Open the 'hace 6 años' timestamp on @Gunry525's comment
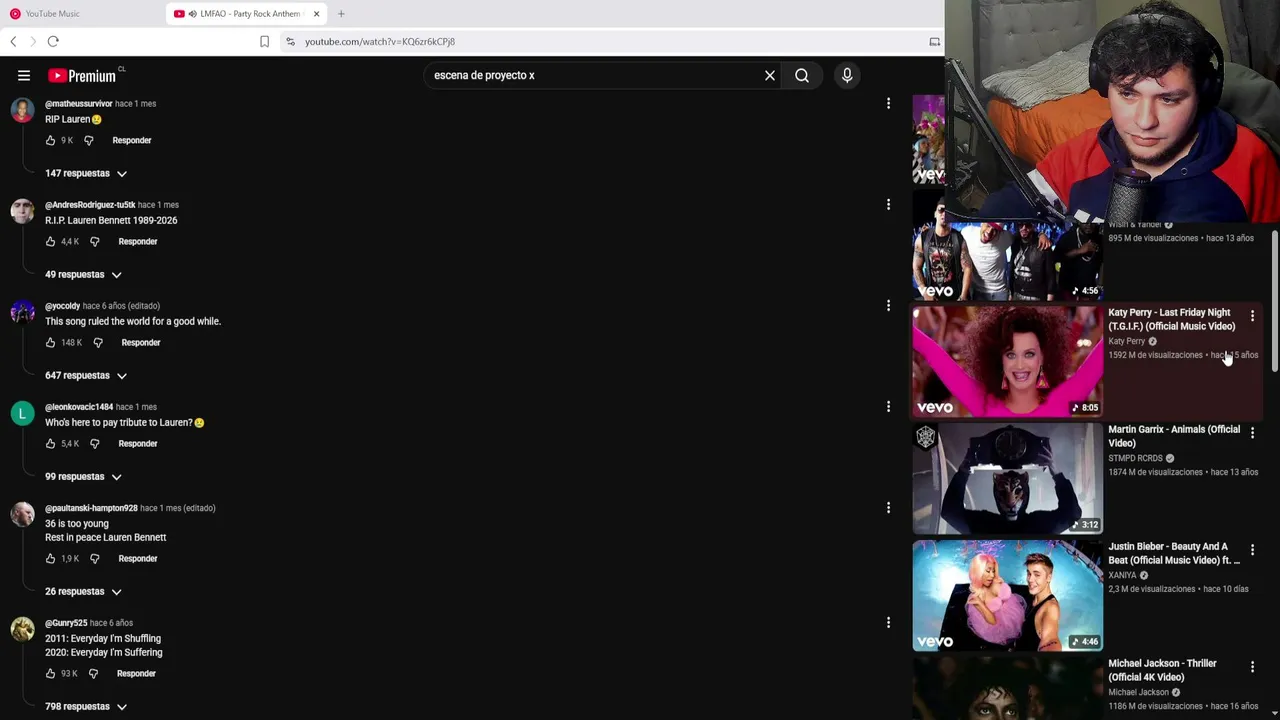Viewport: 1280px width, 720px height. [111, 623]
